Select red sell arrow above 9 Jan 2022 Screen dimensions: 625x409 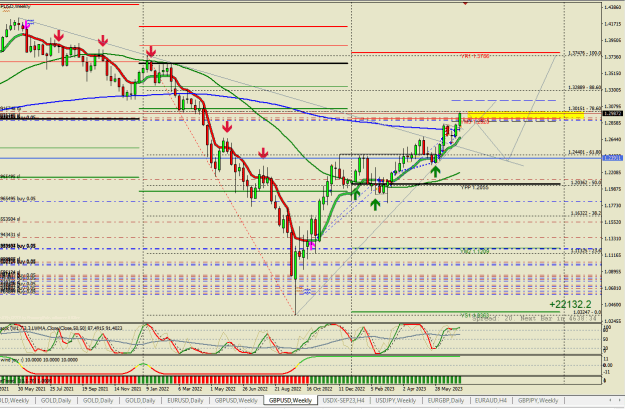pos(151,51)
